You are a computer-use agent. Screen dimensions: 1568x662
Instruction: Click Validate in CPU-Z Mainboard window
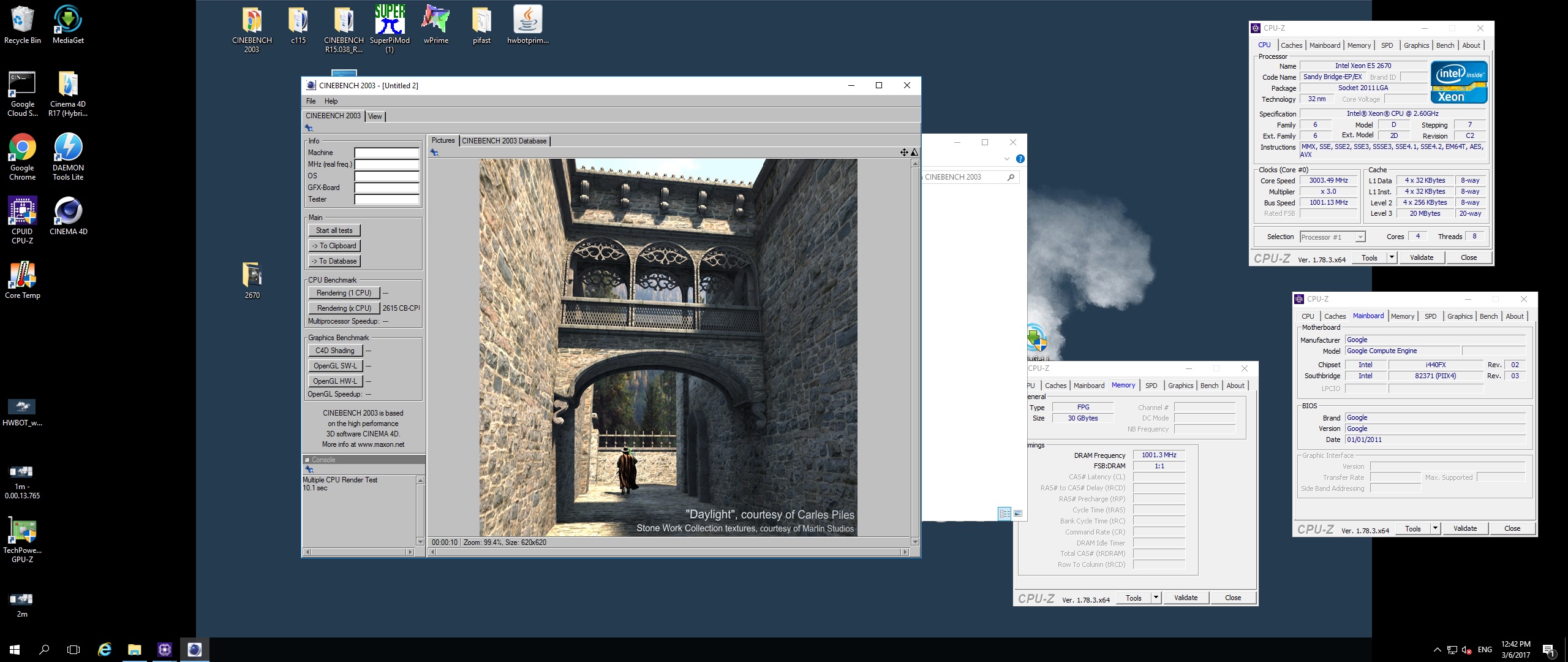point(1465,528)
